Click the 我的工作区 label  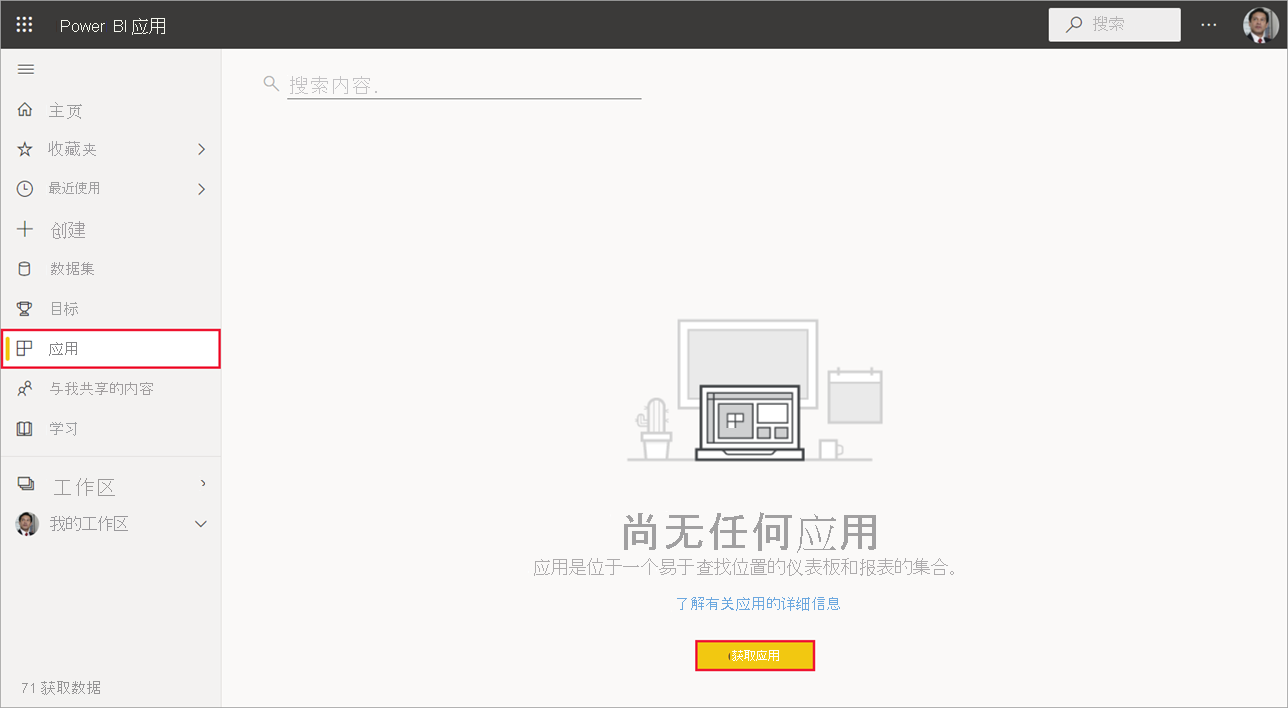(89, 524)
